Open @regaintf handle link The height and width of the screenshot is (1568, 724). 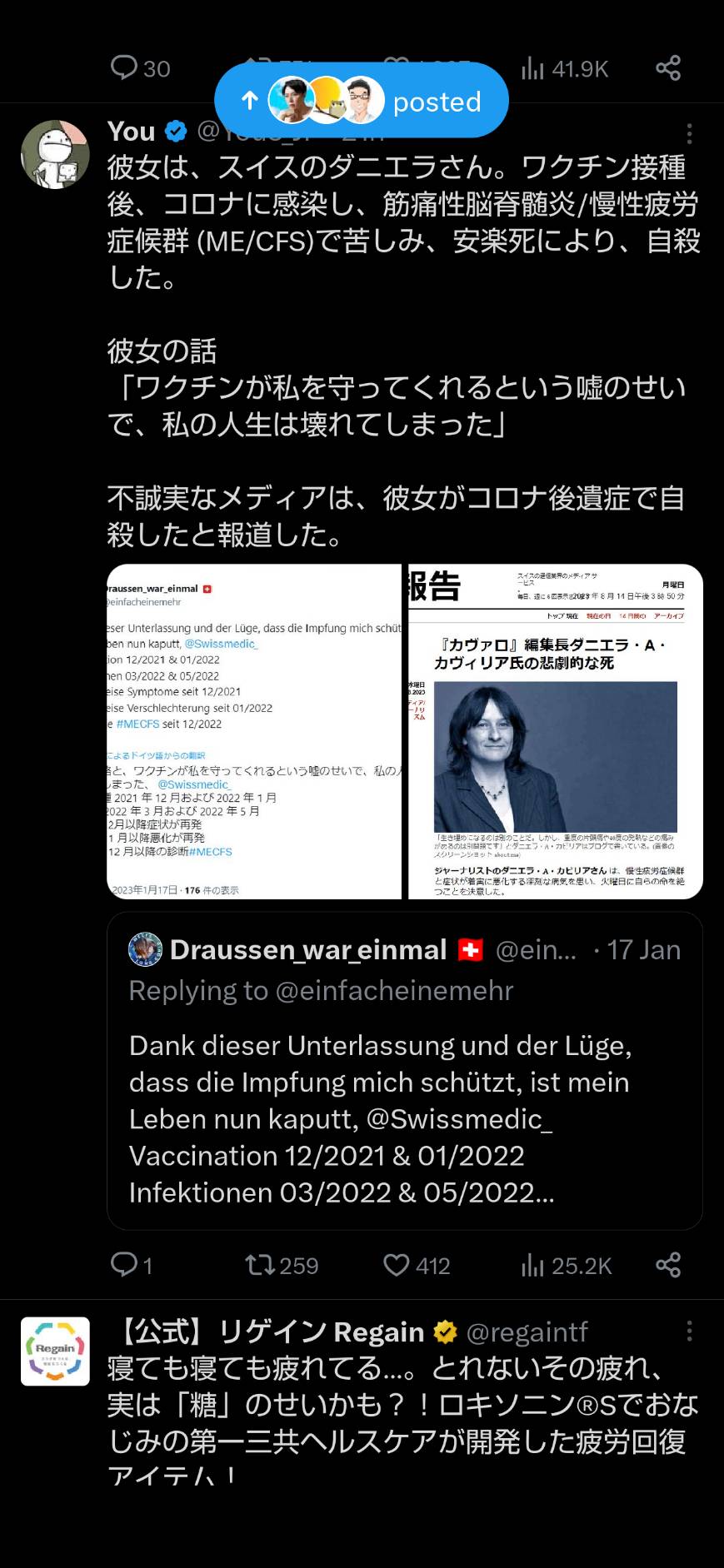tap(527, 1332)
